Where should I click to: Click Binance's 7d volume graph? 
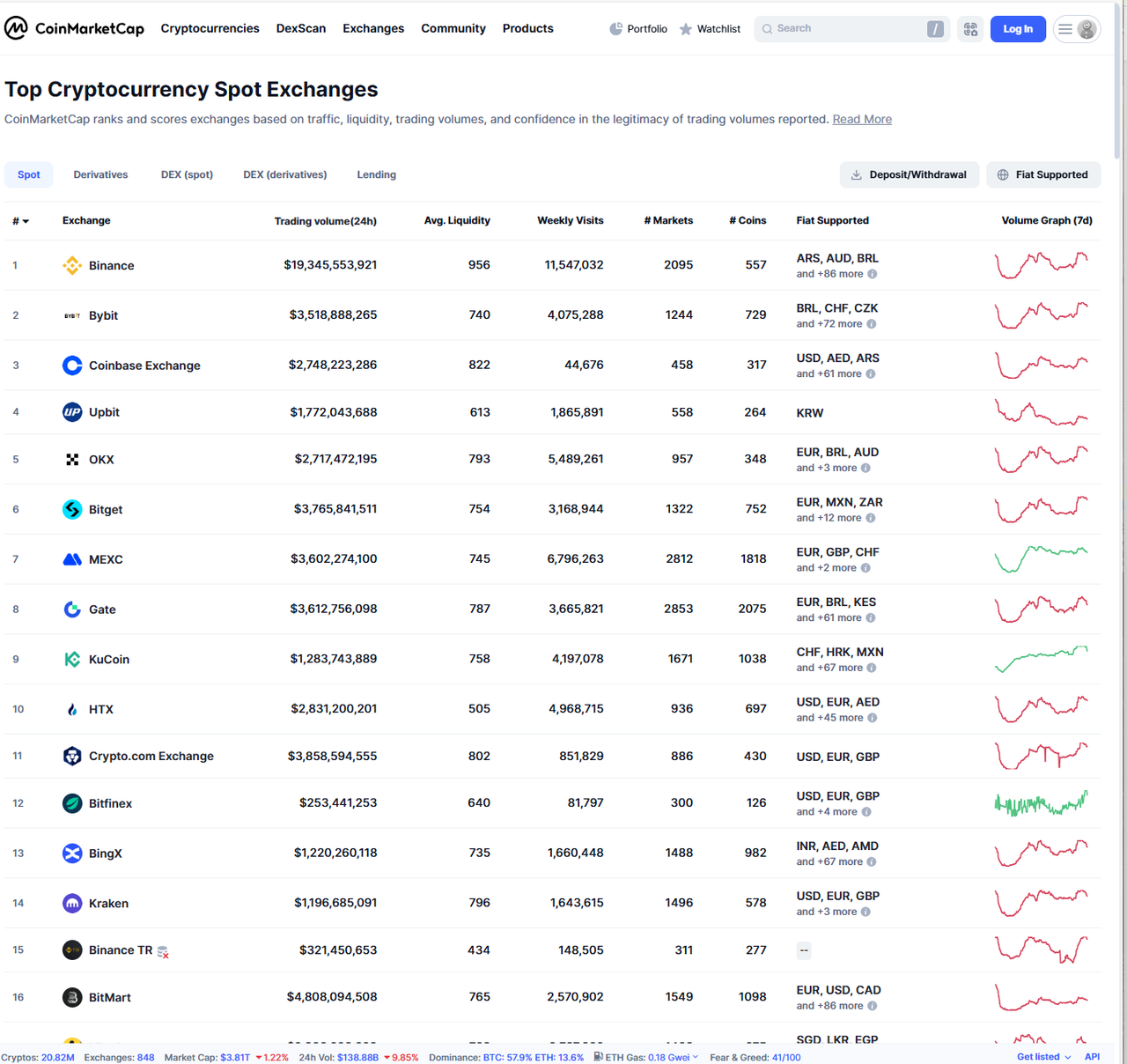click(x=1042, y=265)
